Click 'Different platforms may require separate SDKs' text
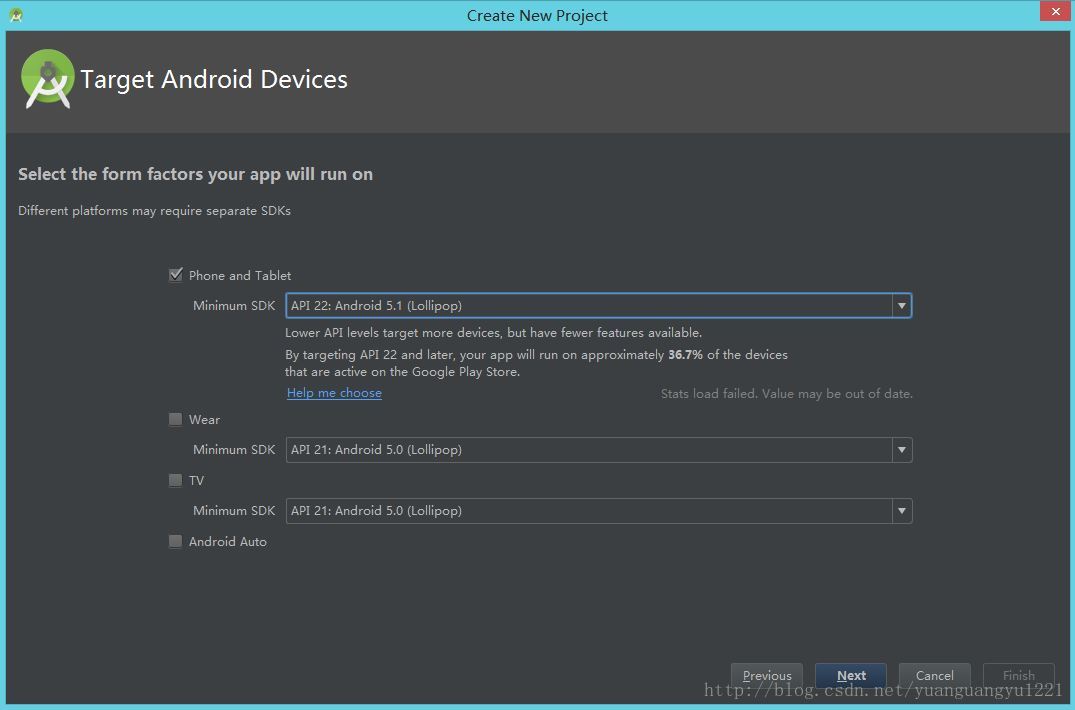Screen dimensions: 1075x710 coord(154,210)
